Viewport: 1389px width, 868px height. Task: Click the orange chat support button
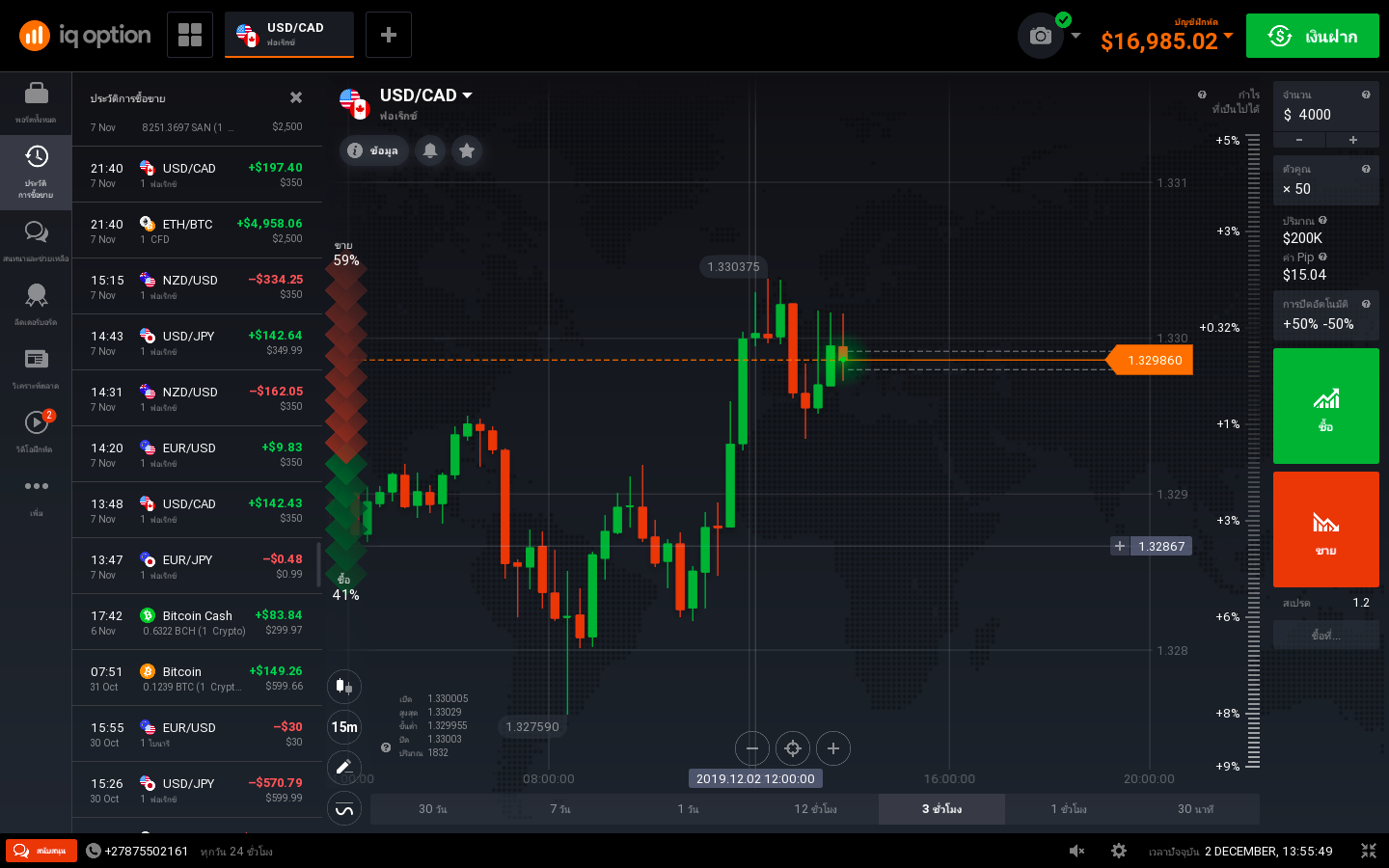41,851
